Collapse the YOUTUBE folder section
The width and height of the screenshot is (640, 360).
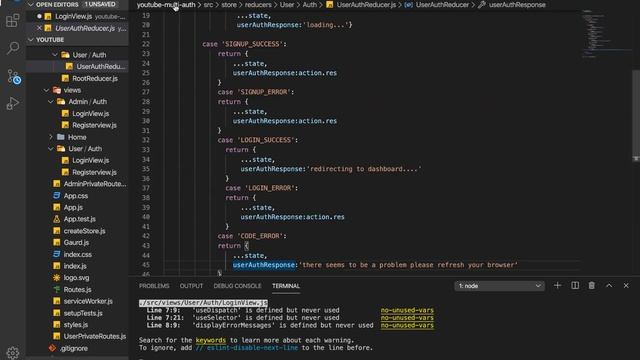point(31,40)
